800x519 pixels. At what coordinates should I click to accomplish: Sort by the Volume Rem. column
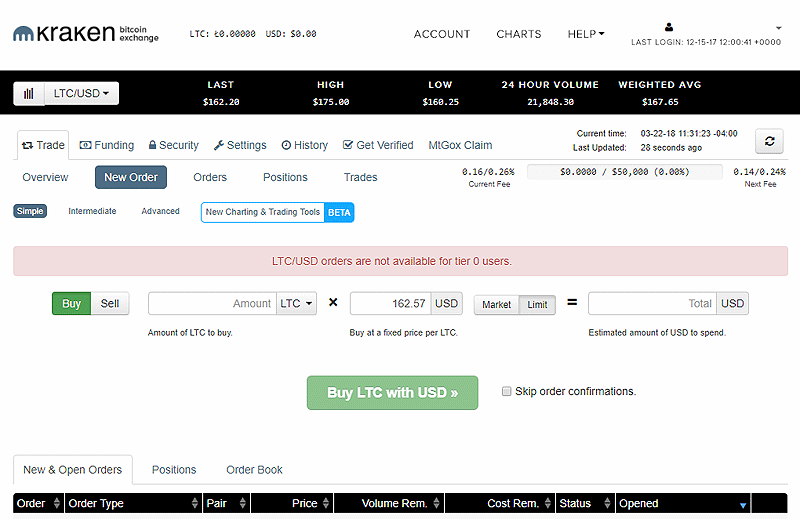[389, 503]
